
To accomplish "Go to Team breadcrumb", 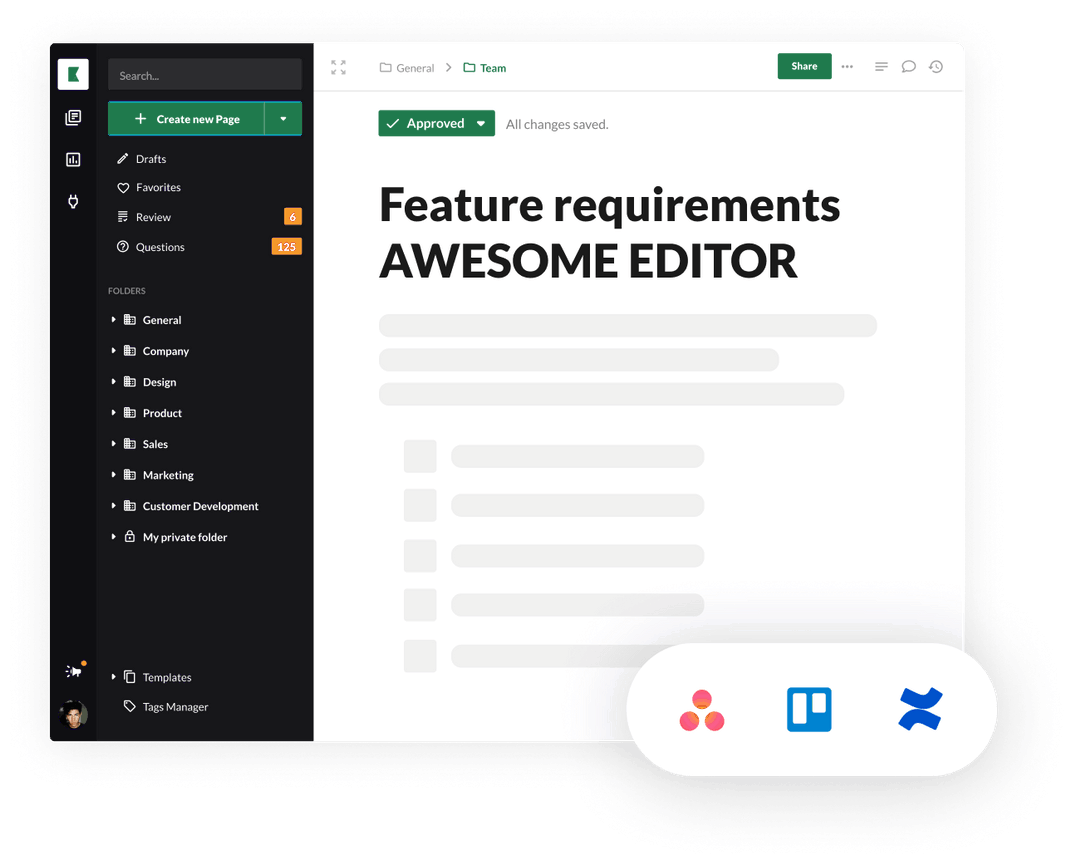I will pyautogui.click(x=485, y=68).
